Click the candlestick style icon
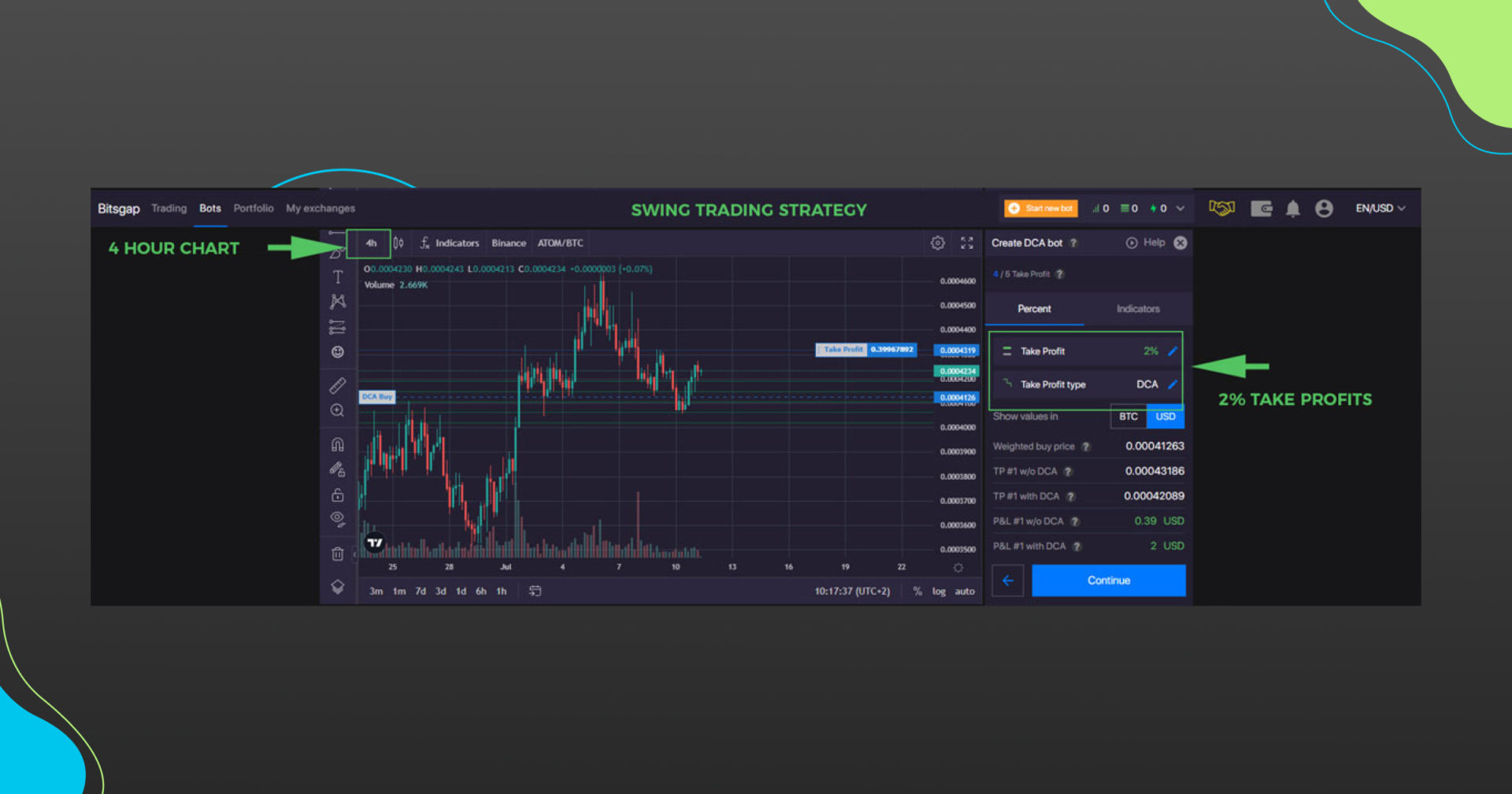 click(398, 243)
